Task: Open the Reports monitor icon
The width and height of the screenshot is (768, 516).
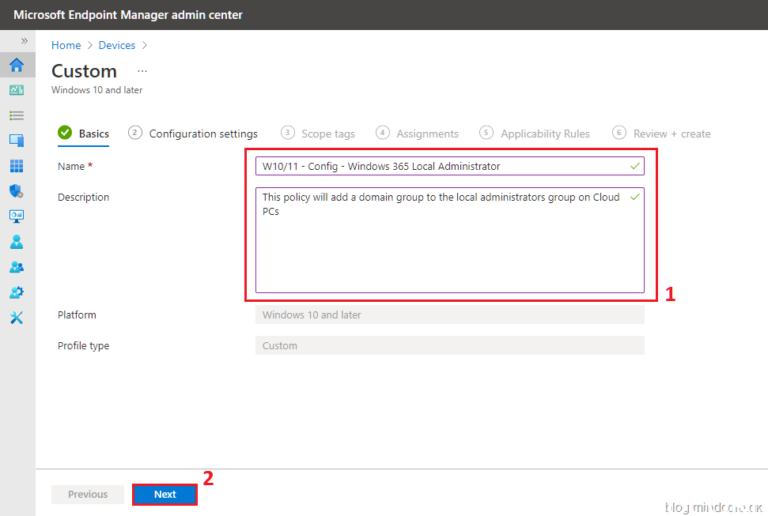Action: [17, 216]
